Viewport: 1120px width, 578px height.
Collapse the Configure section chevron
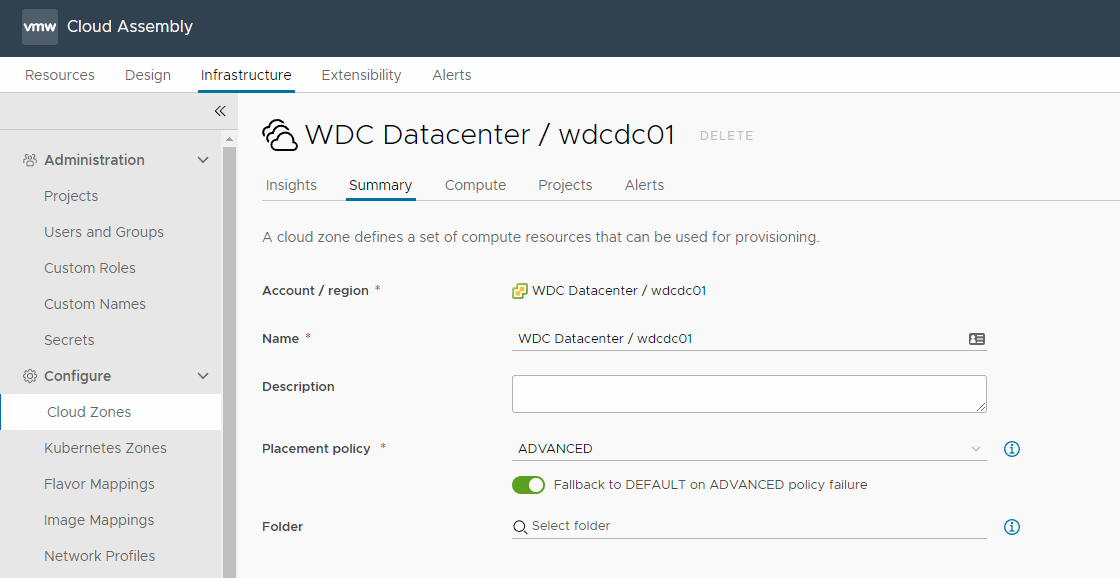tap(203, 376)
